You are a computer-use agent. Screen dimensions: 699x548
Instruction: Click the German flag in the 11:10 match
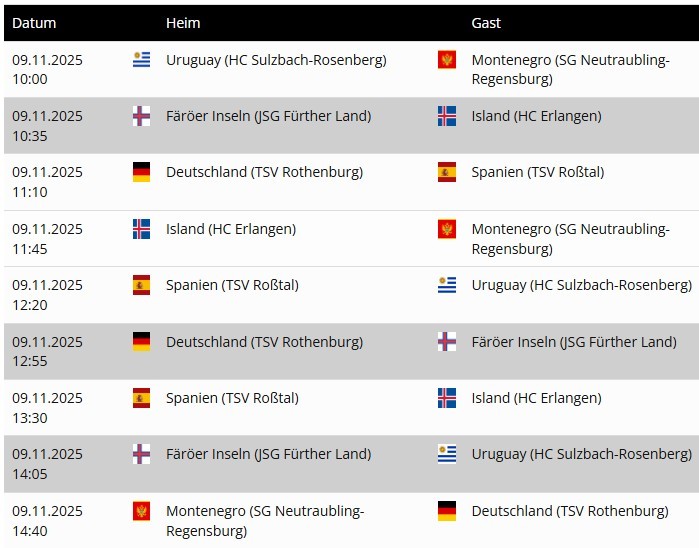(x=141, y=172)
